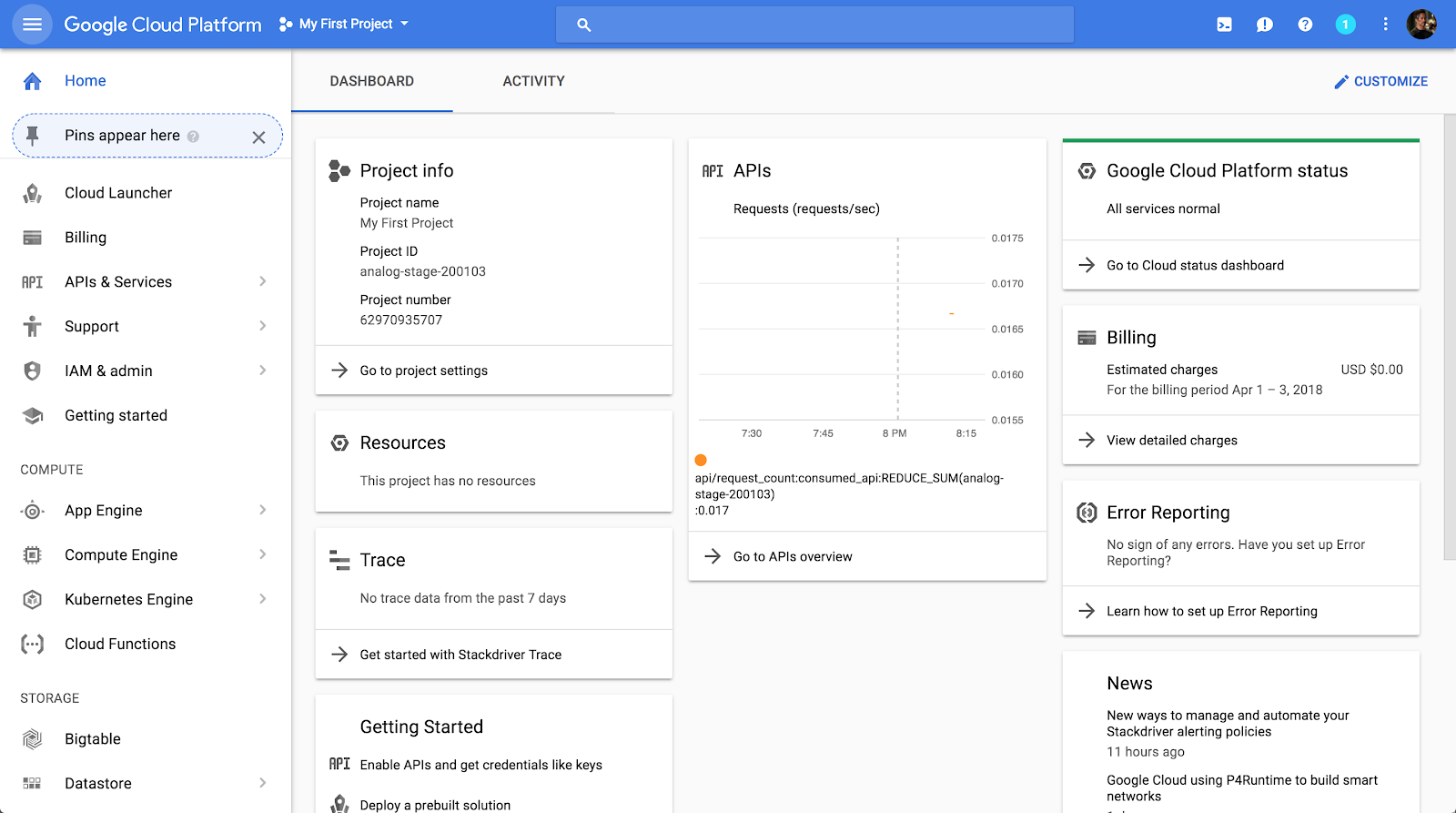Open the three-dot utilities menu
This screenshot has width=1456, height=813.
coord(1385,25)
